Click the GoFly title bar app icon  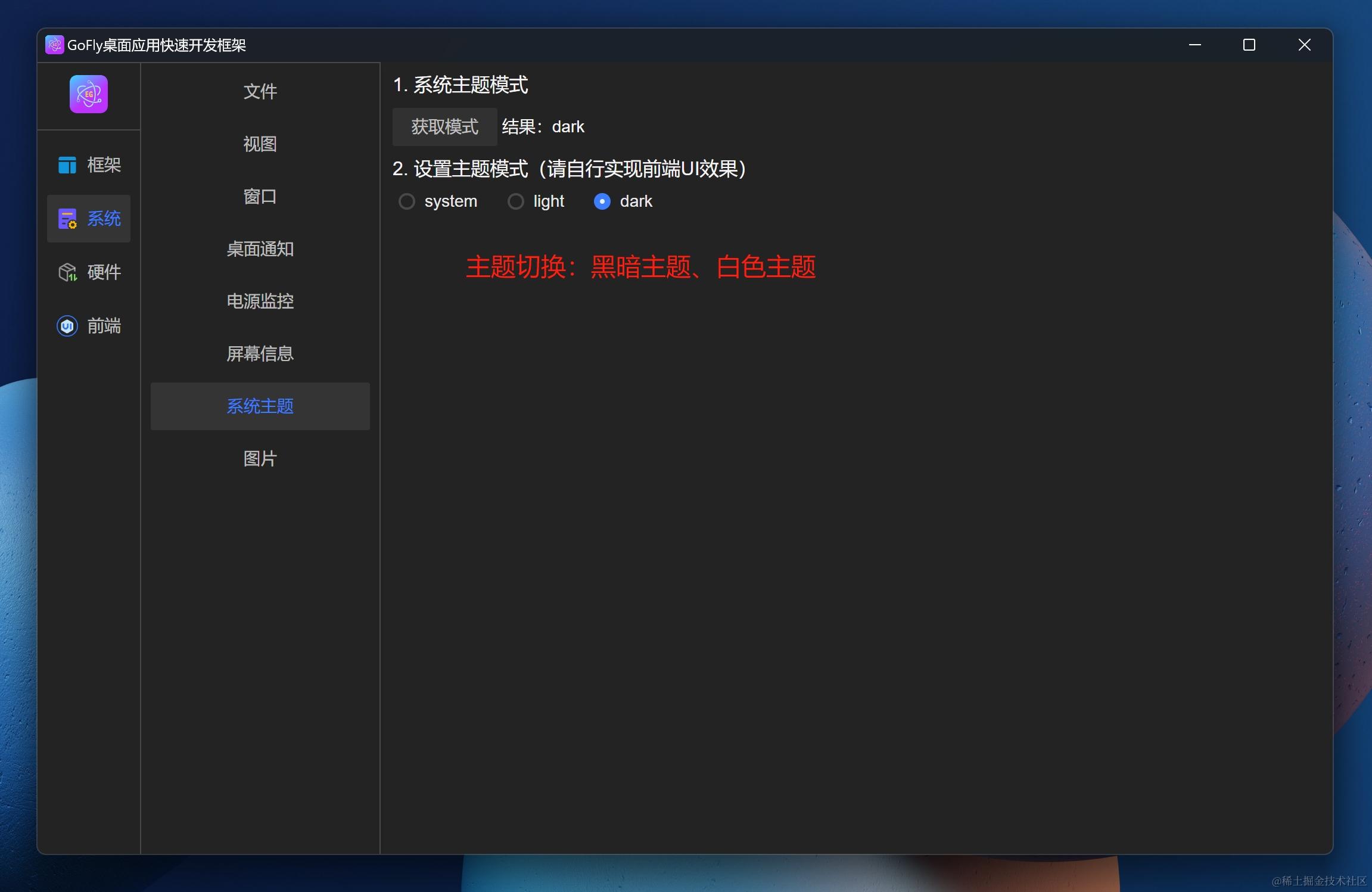point(54,45)
